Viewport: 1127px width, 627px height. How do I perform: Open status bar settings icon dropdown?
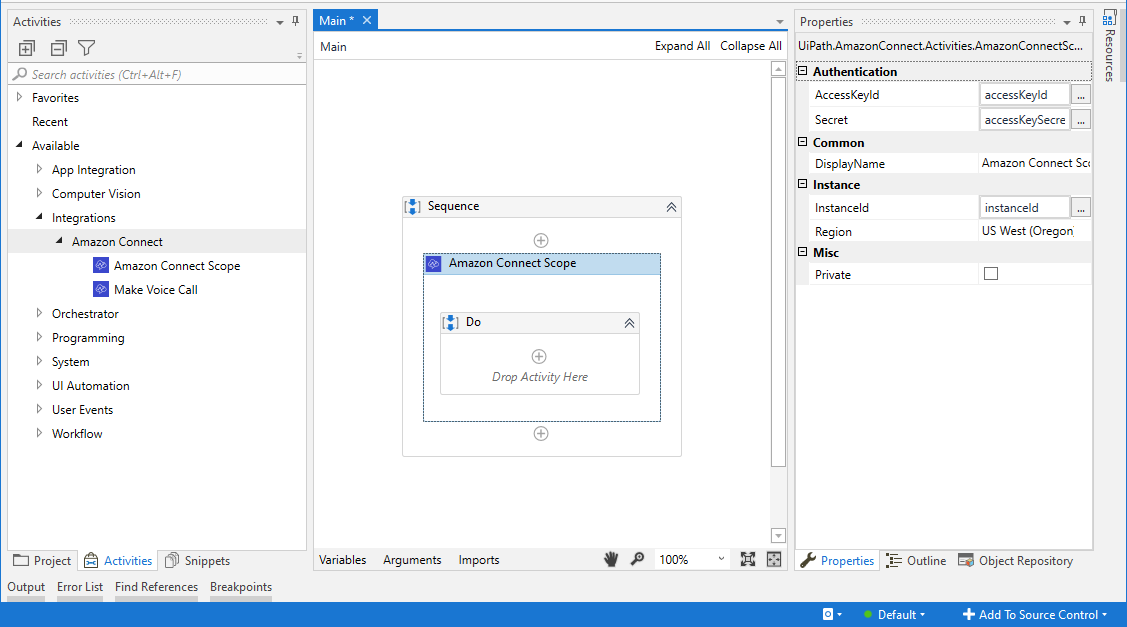[832, 614]
